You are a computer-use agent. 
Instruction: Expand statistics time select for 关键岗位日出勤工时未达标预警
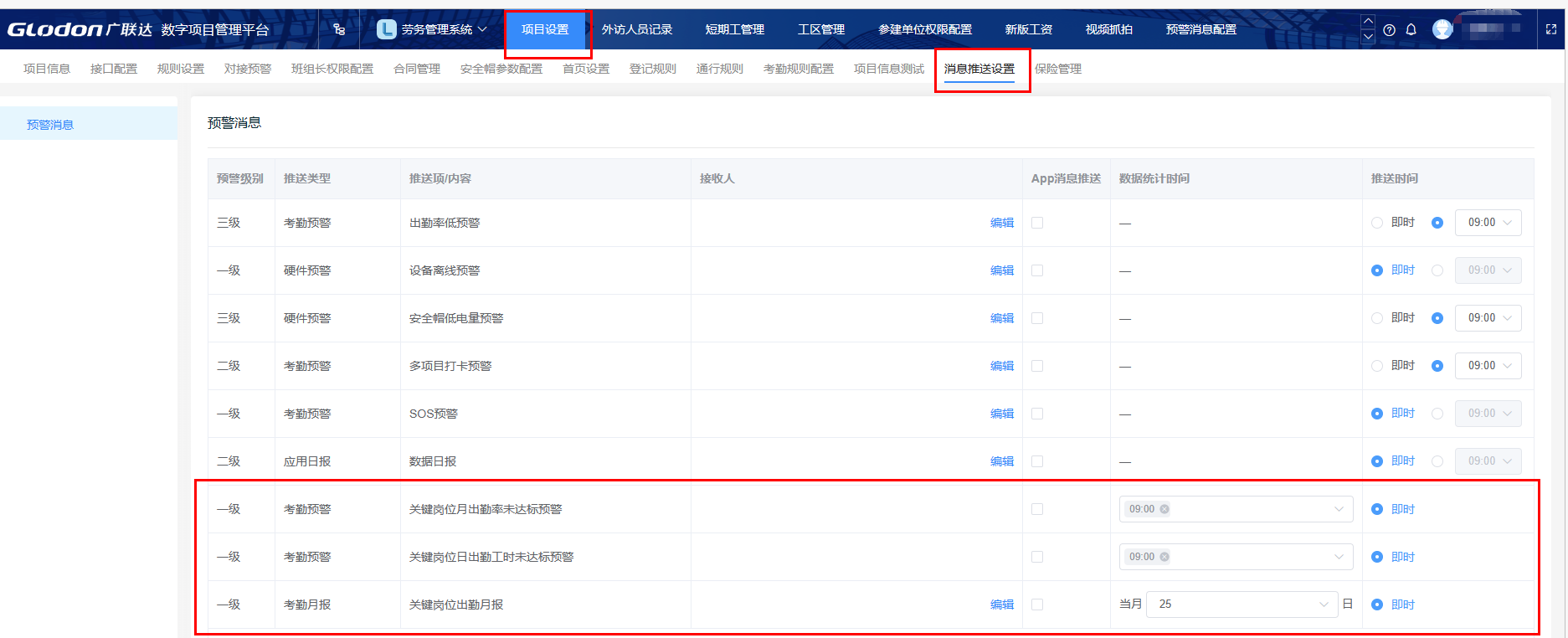[1236, 557]
